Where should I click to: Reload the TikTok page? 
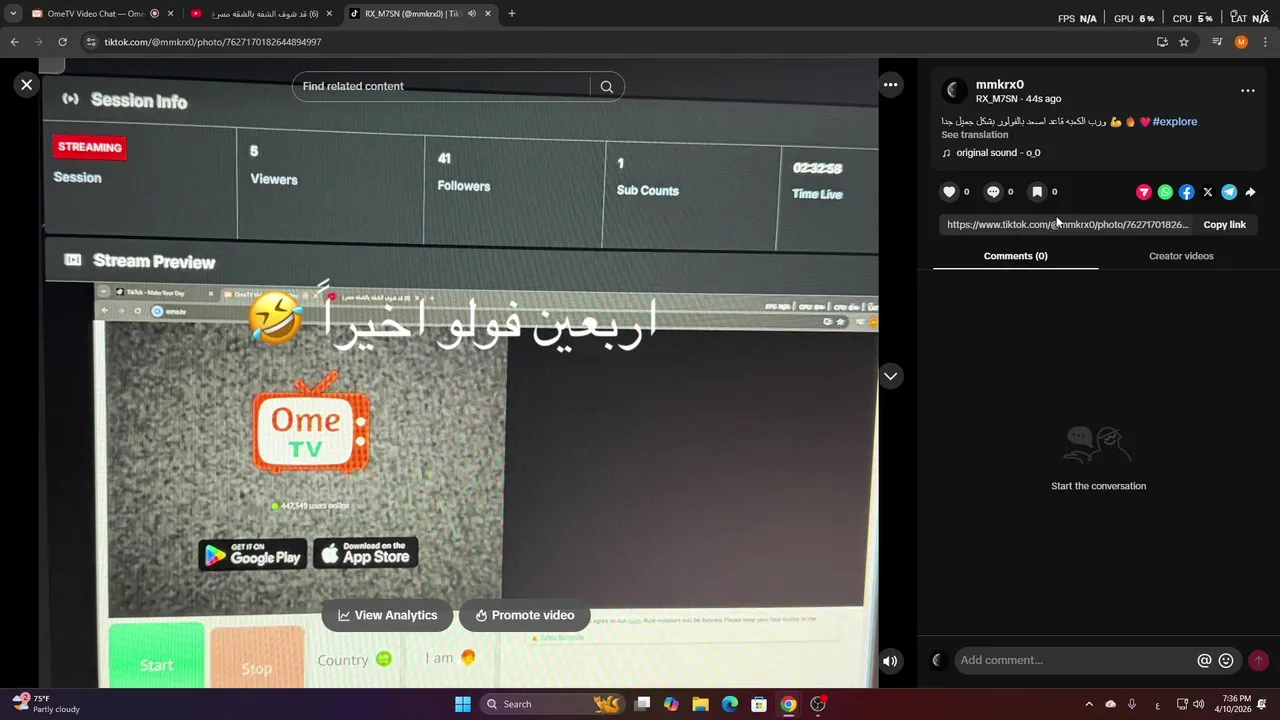[x=62, y=42]
